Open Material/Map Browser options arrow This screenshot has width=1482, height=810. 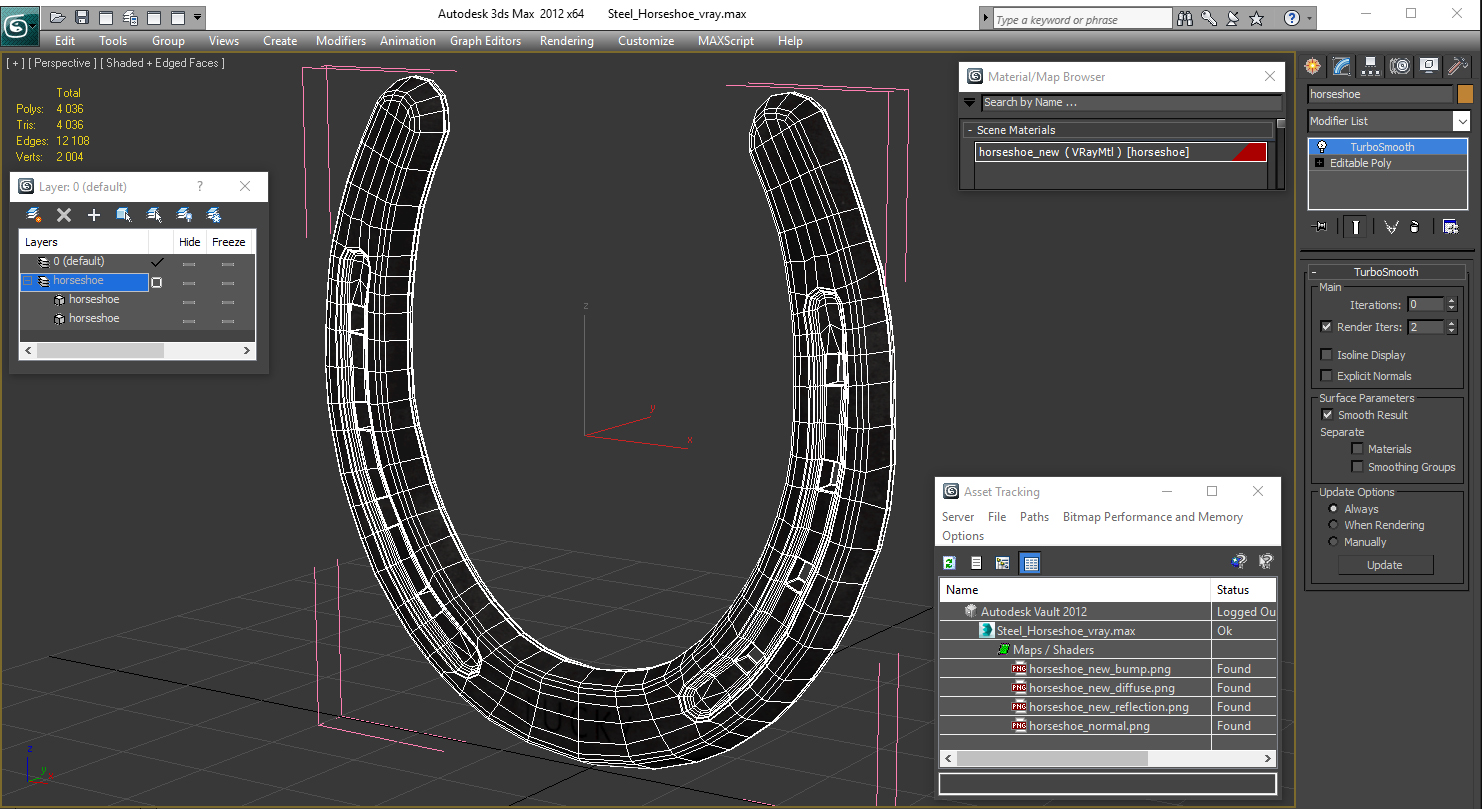coord(969,102)
